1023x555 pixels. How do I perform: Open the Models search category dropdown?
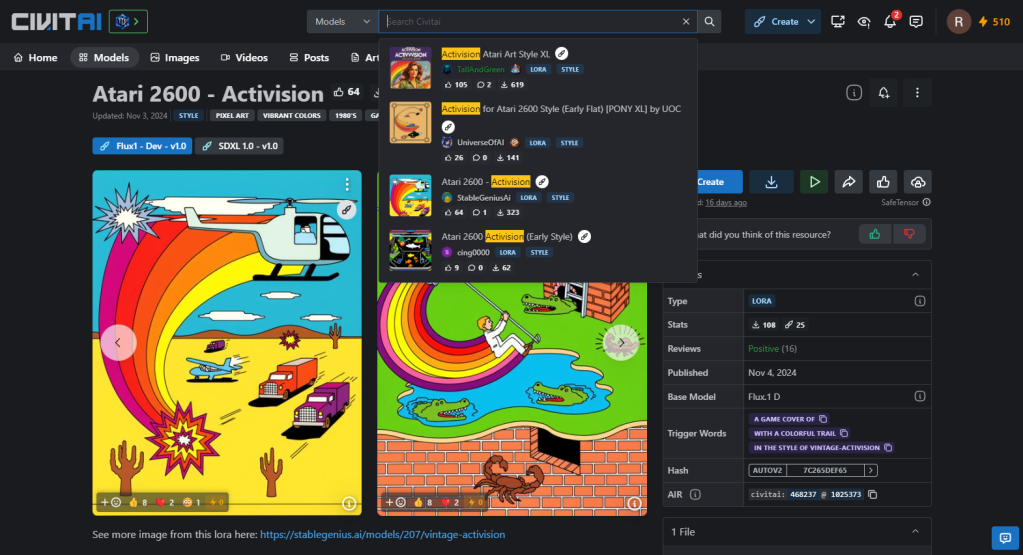pyautogui.click(x=342, y=21)
